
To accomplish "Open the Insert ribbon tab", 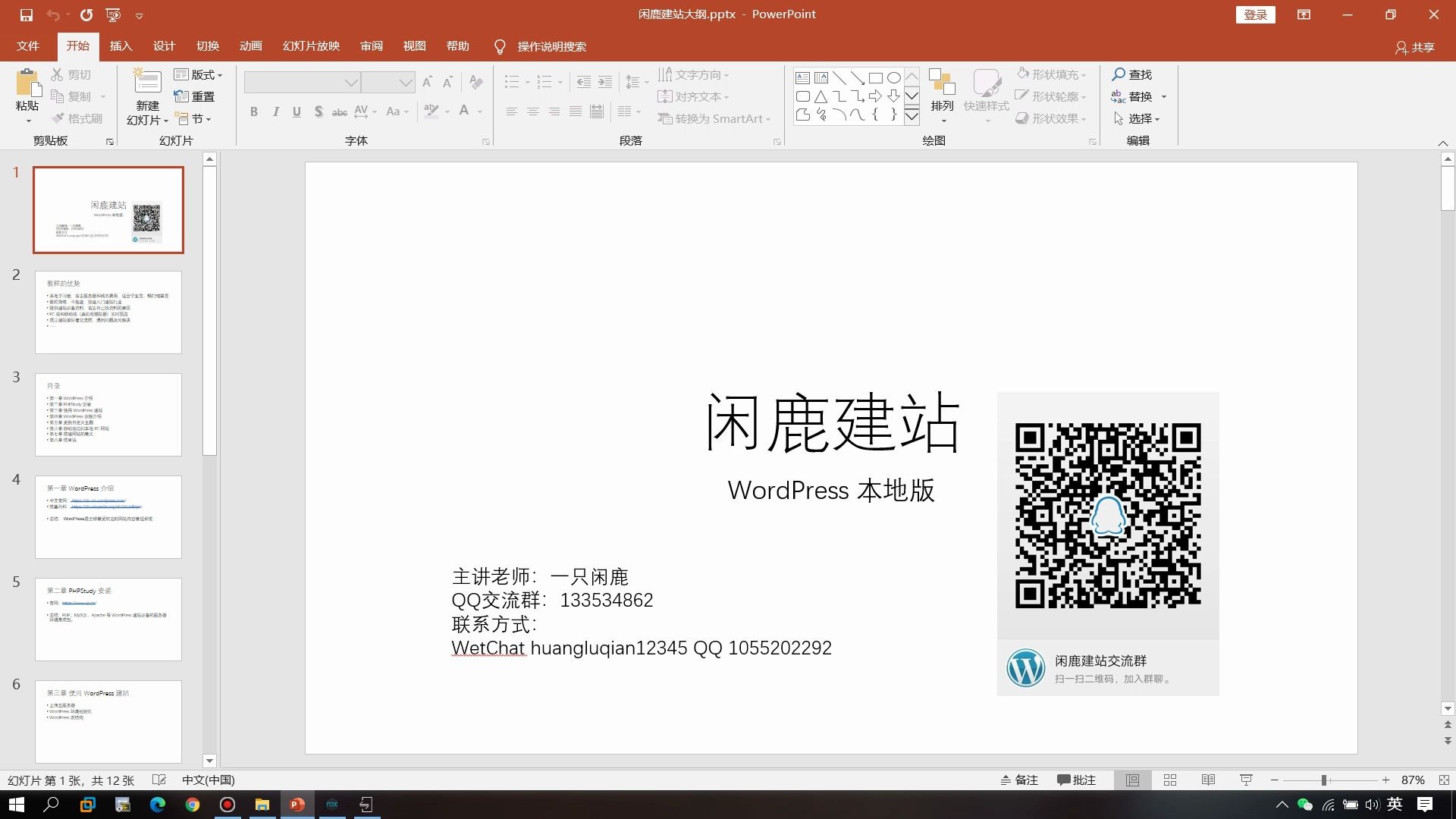I will [x=121, y=46].
